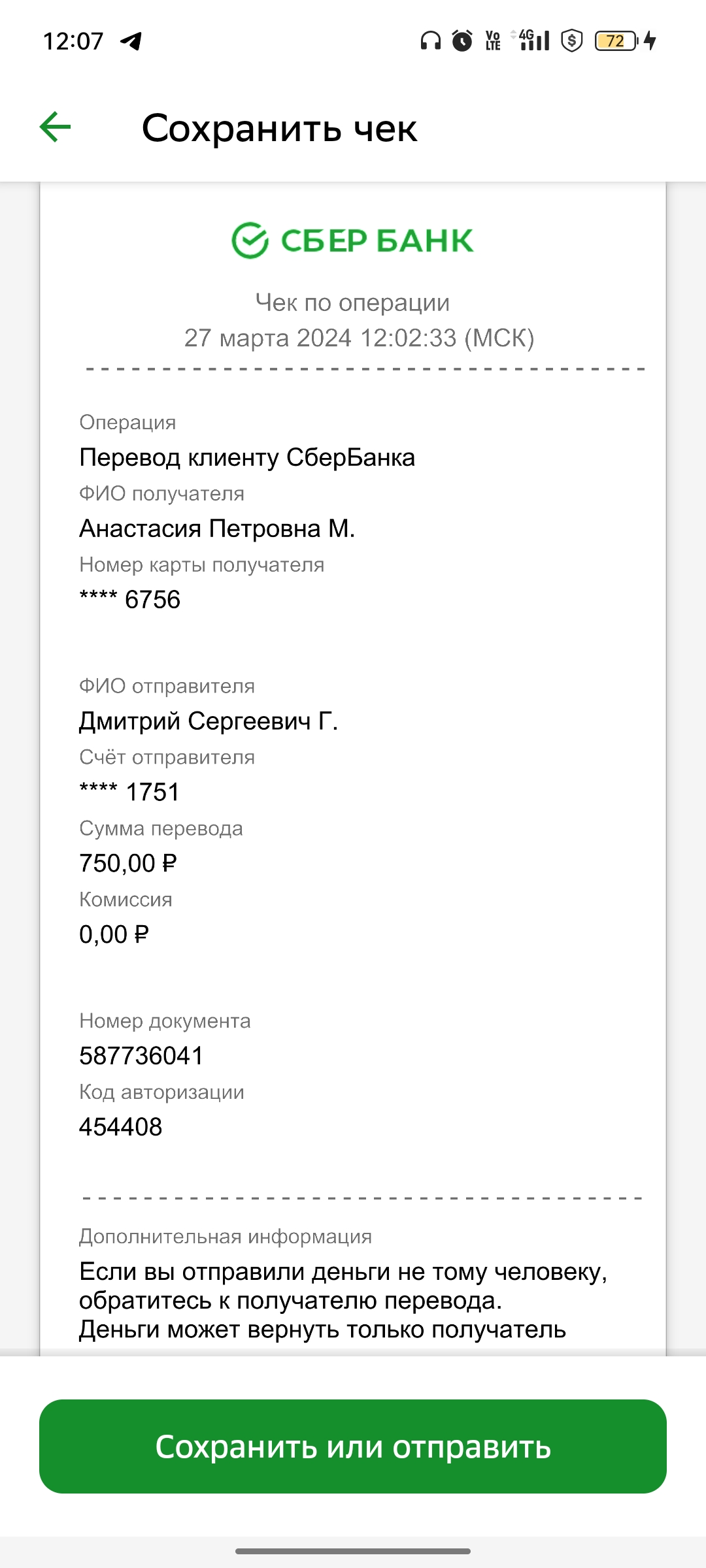
Task: Tap authorization code 454408
Action: tap(121, 1127)
